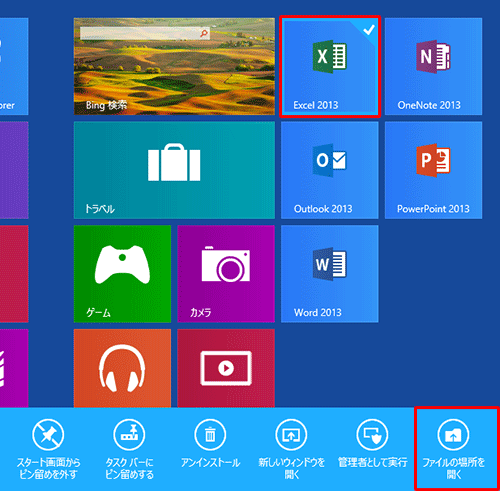
Task: Launch the PowerPoint 2013 tile
Action: click(x=433, y=170)
